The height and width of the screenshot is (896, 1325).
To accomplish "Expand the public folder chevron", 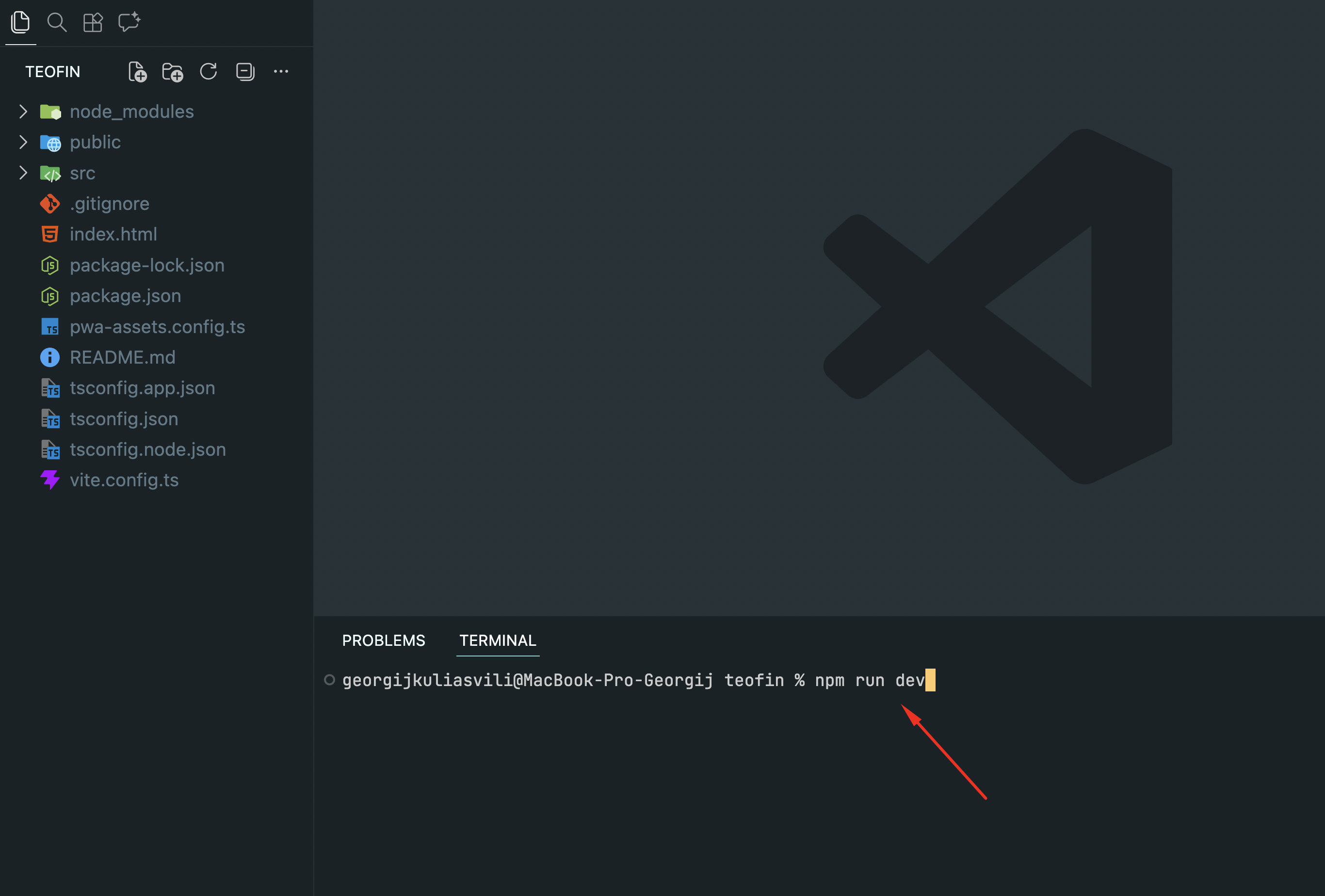I will coord(23,142).
